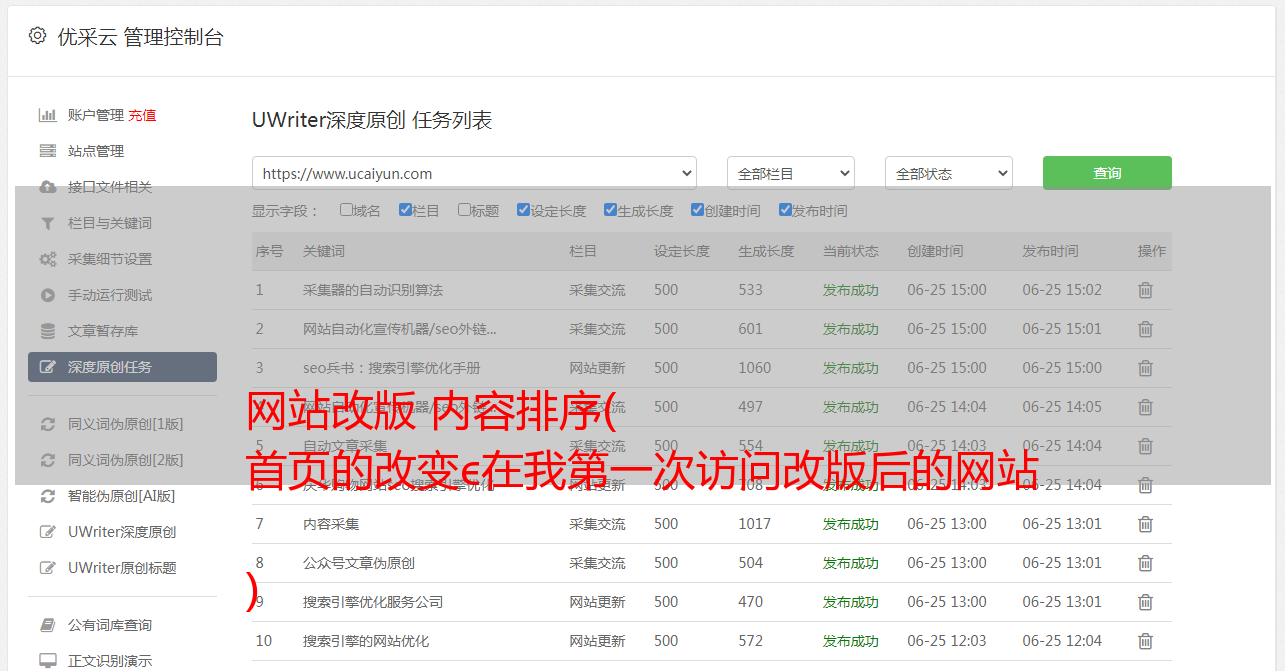Open UWriter深度原创 sidebar link
The width and height of the screenshot is (1285, 671).
point(122,532)
